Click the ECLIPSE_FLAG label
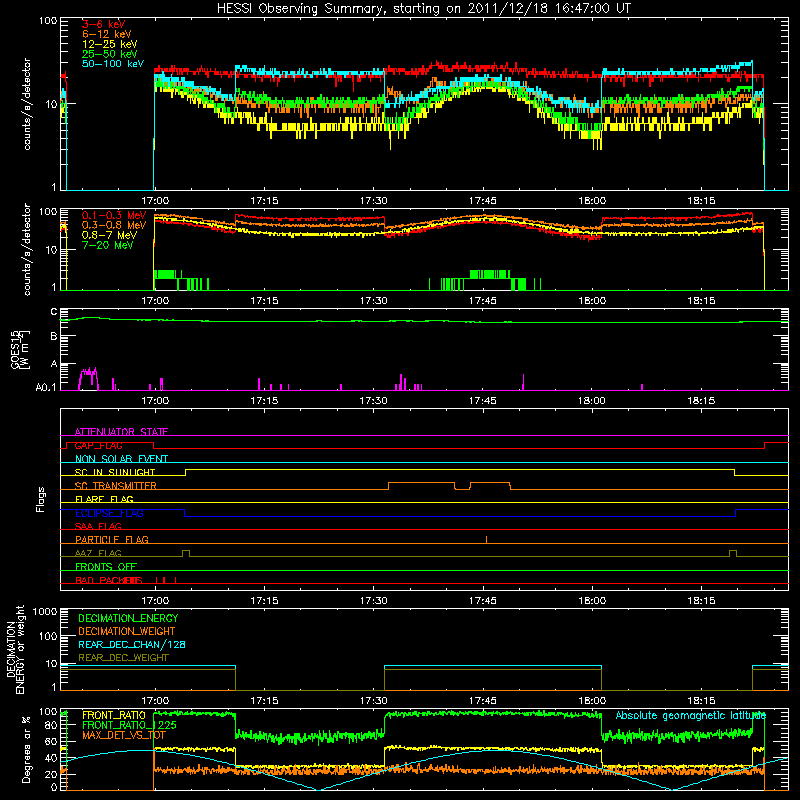The image size is (800, 800). 109,513
